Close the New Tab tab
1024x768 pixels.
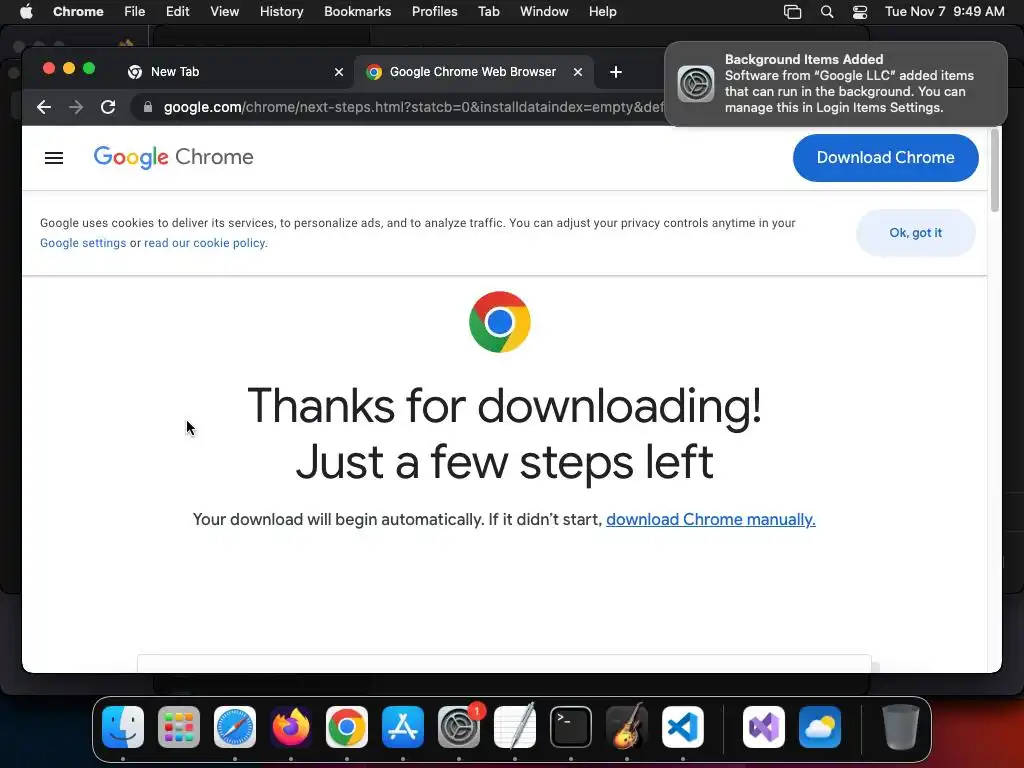(339, 72)
